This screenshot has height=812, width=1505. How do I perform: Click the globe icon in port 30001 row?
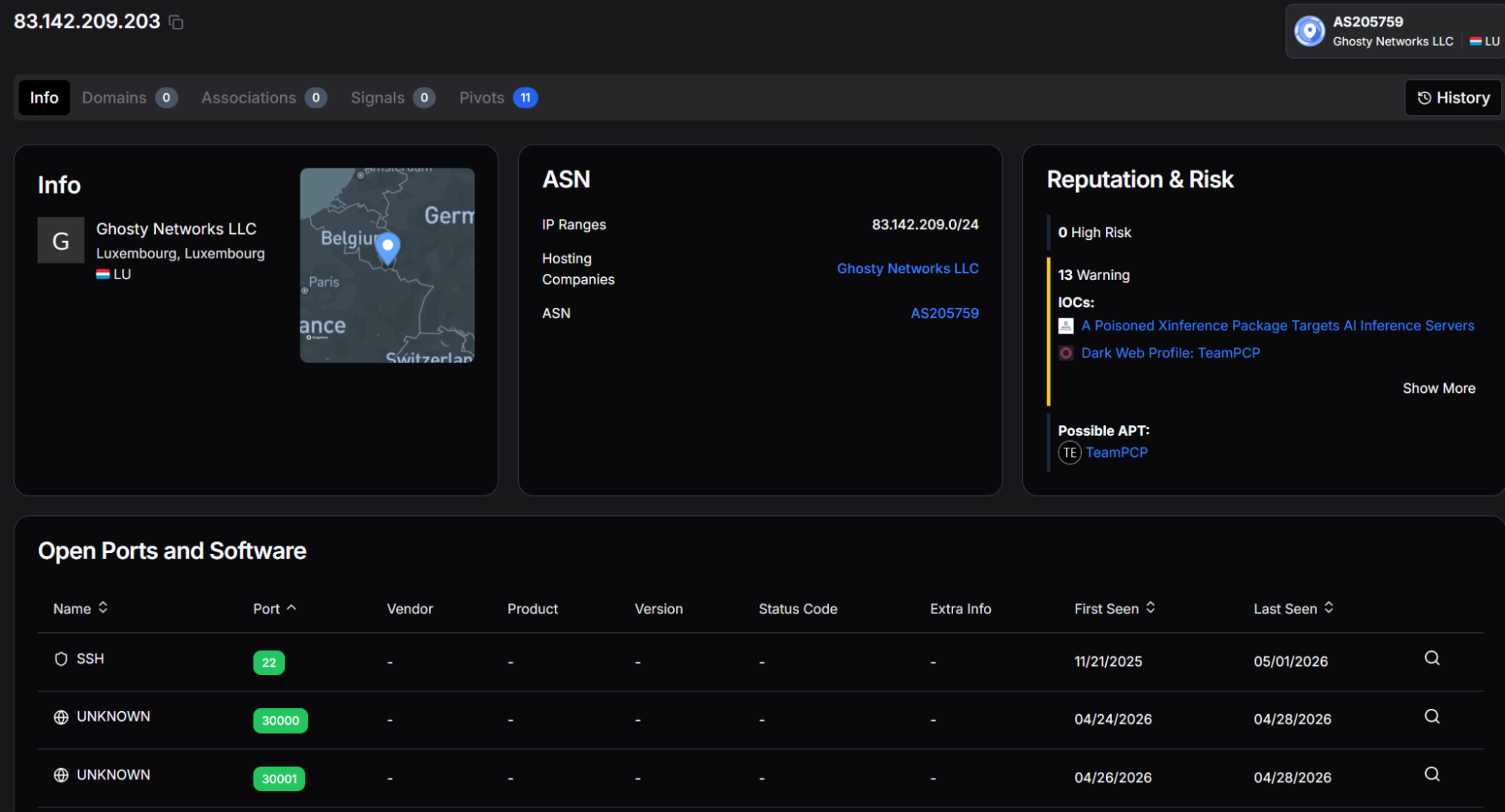pyautogui.click(x=61, y=775)
